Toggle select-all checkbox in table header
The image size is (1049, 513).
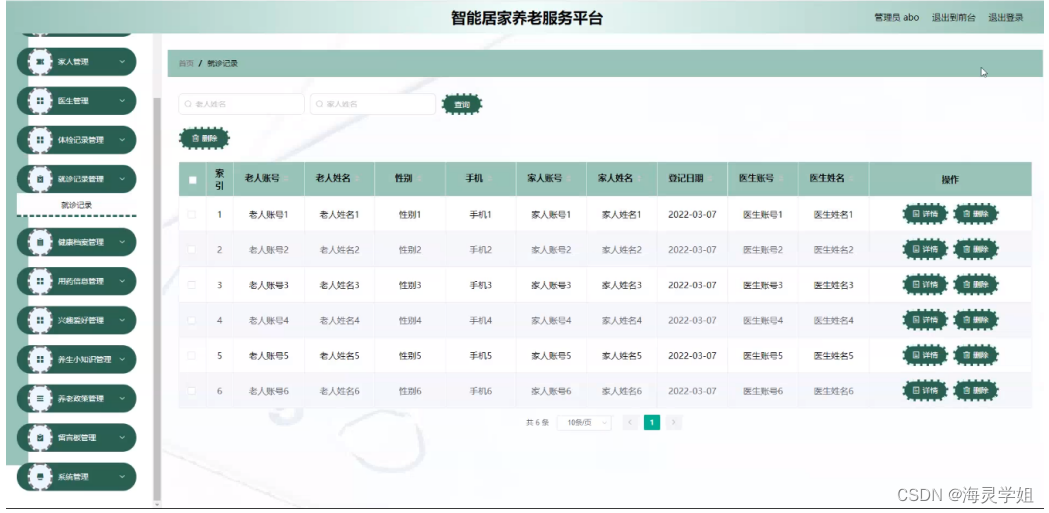tap(193, 179)
